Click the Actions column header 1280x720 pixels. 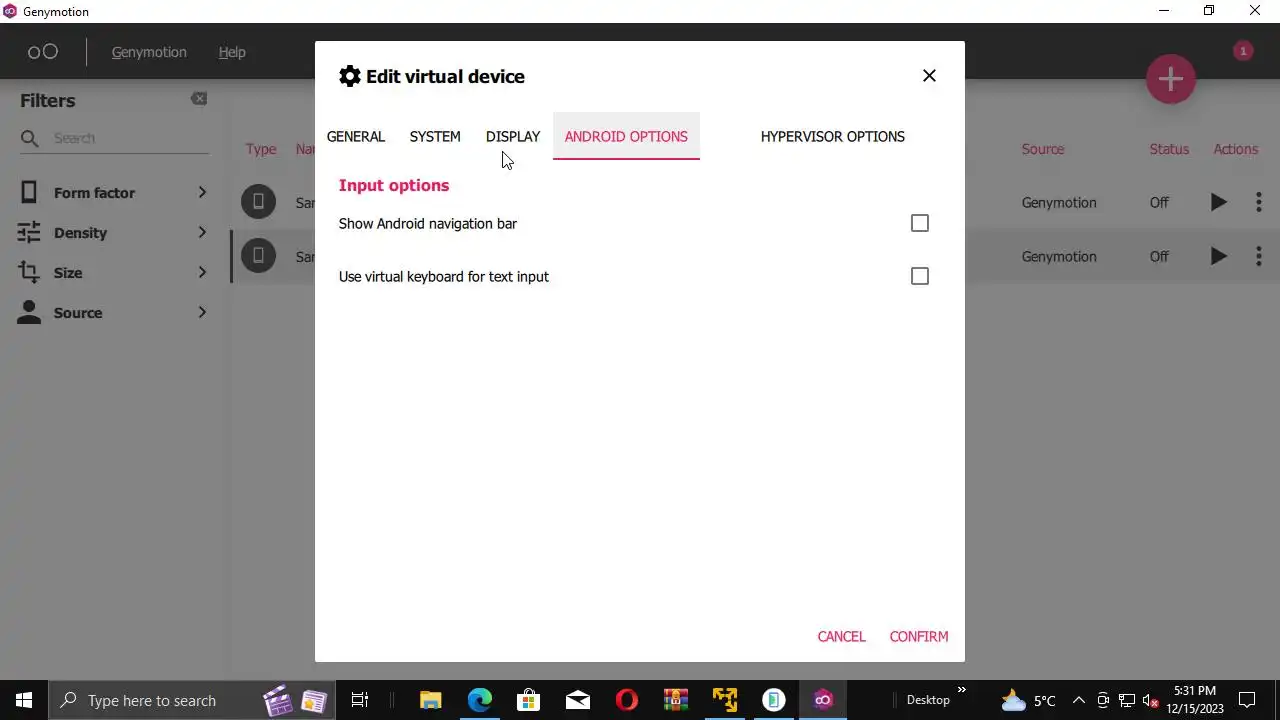[x=1235, y=149]
